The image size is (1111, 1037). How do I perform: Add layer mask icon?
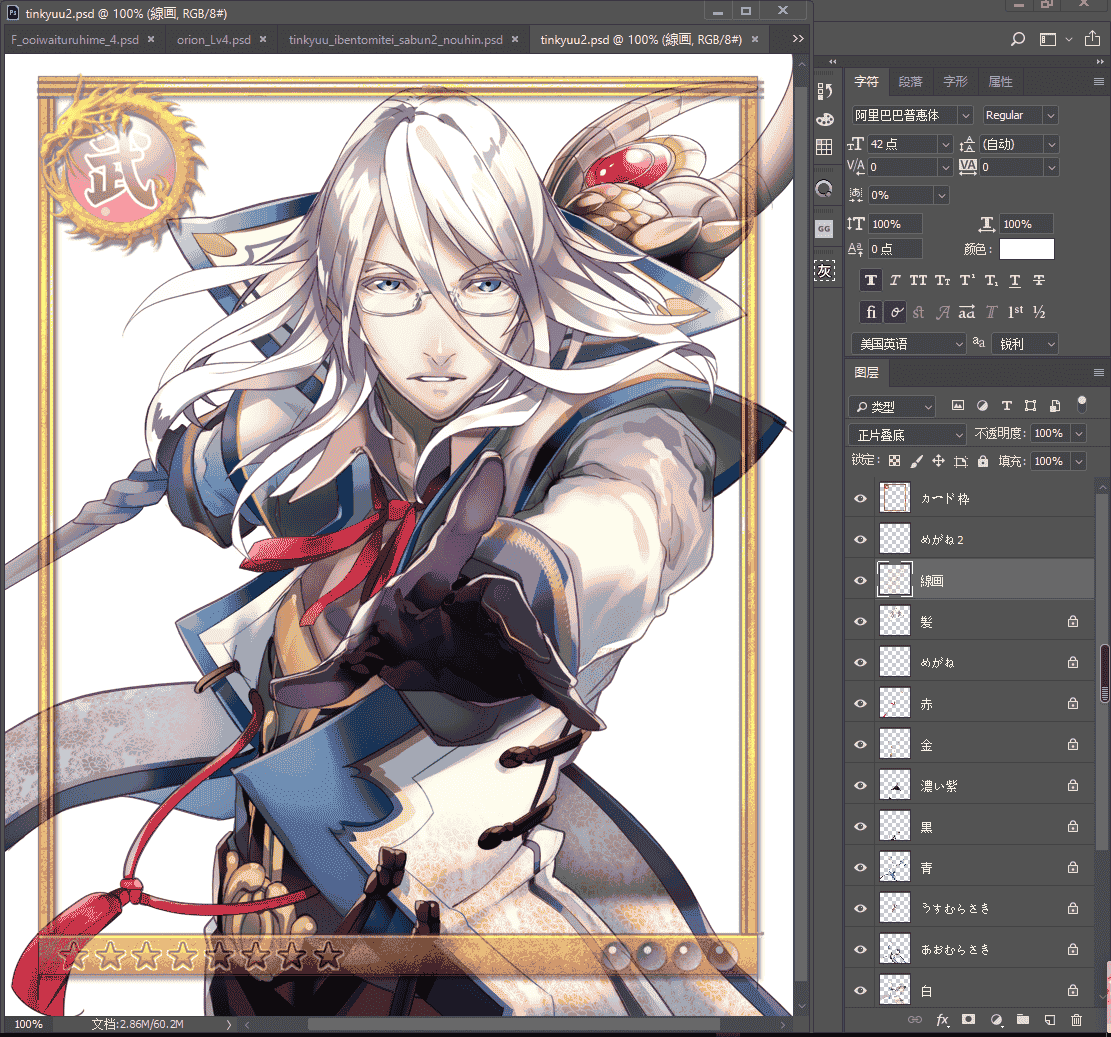tap(968, 1020)
